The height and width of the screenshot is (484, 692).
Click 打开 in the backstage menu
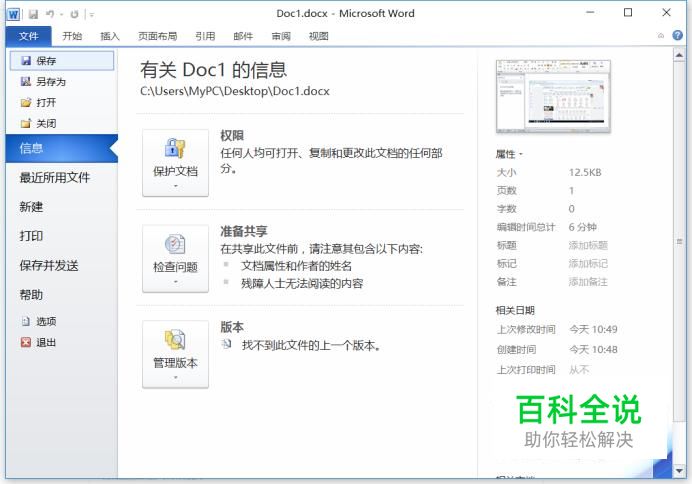[62, 102]
